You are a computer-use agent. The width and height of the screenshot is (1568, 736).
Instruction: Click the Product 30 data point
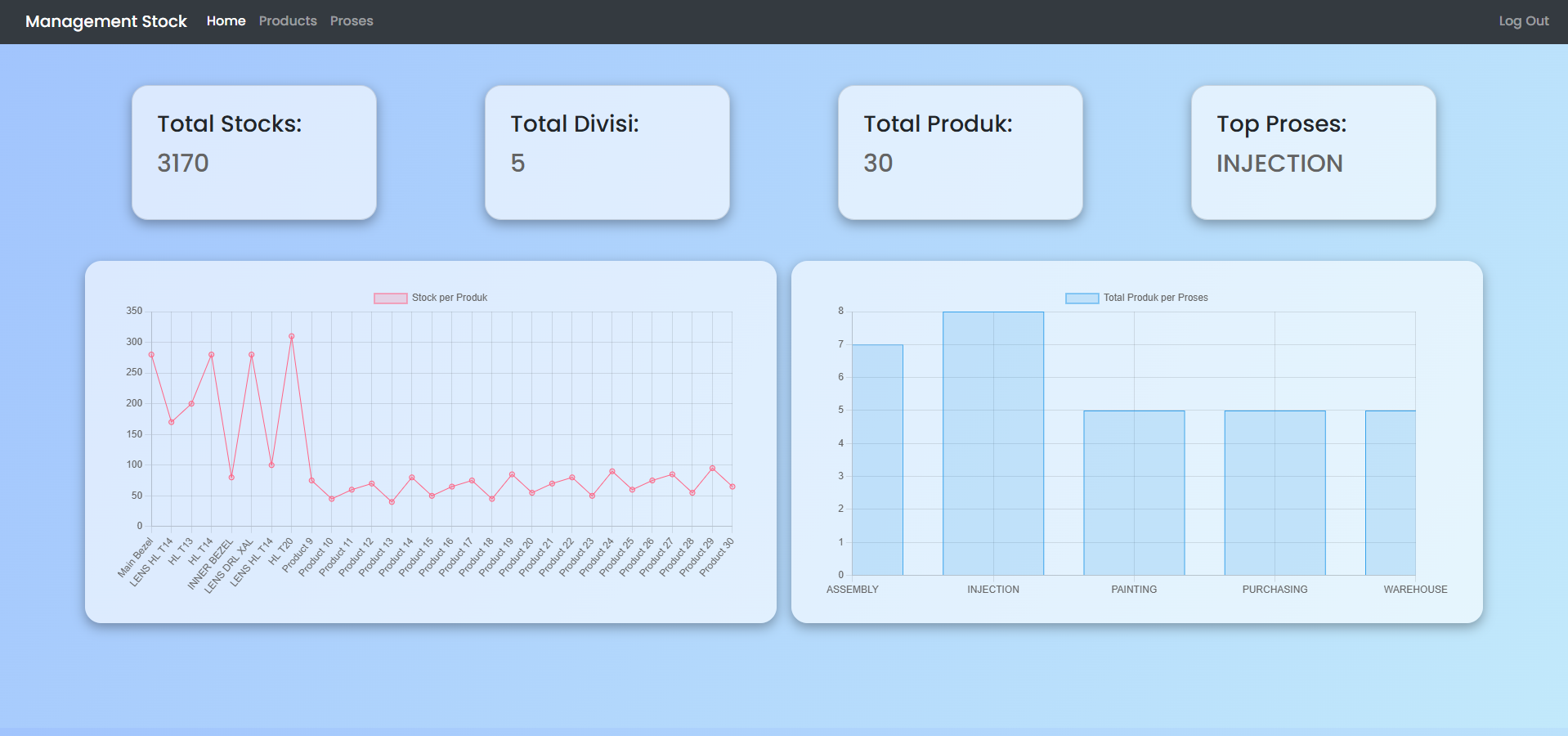pyautogui.click(x=732, y=487)
